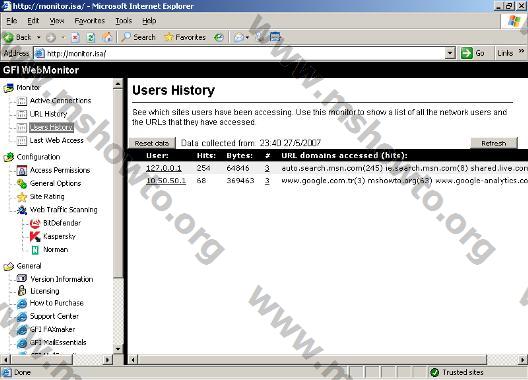
Task: Click the Version Information icon
Action: point(22,278)
